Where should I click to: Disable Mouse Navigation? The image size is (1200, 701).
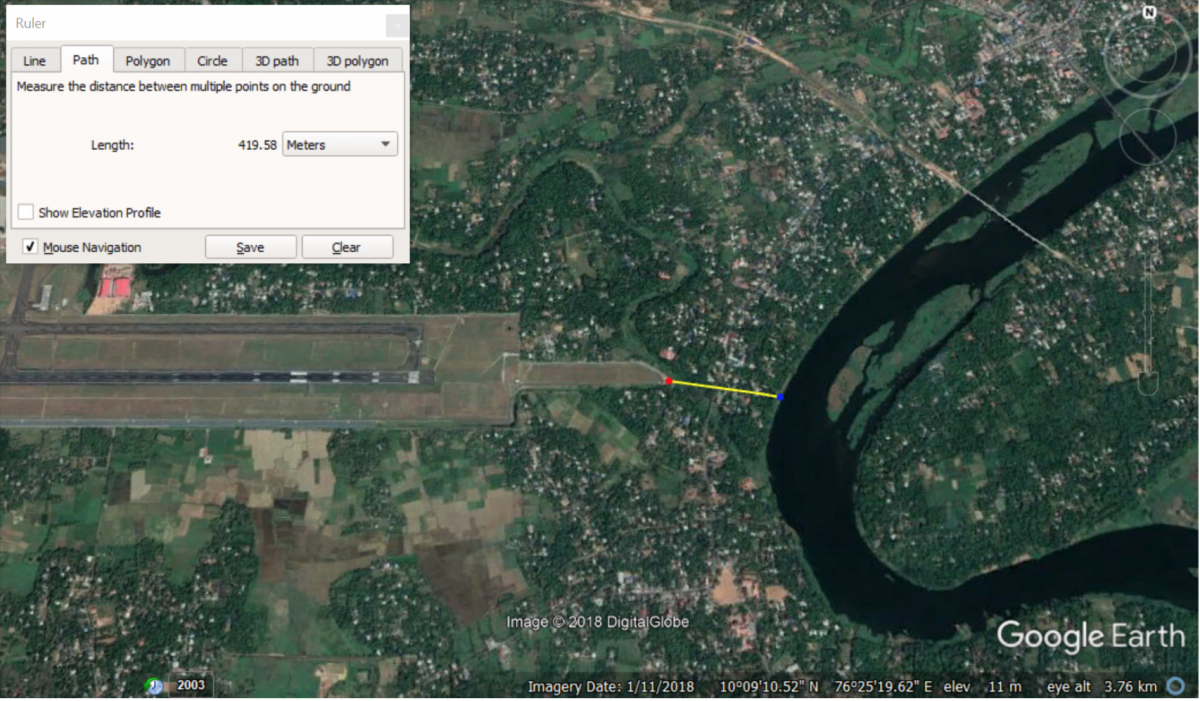point(31,247)
